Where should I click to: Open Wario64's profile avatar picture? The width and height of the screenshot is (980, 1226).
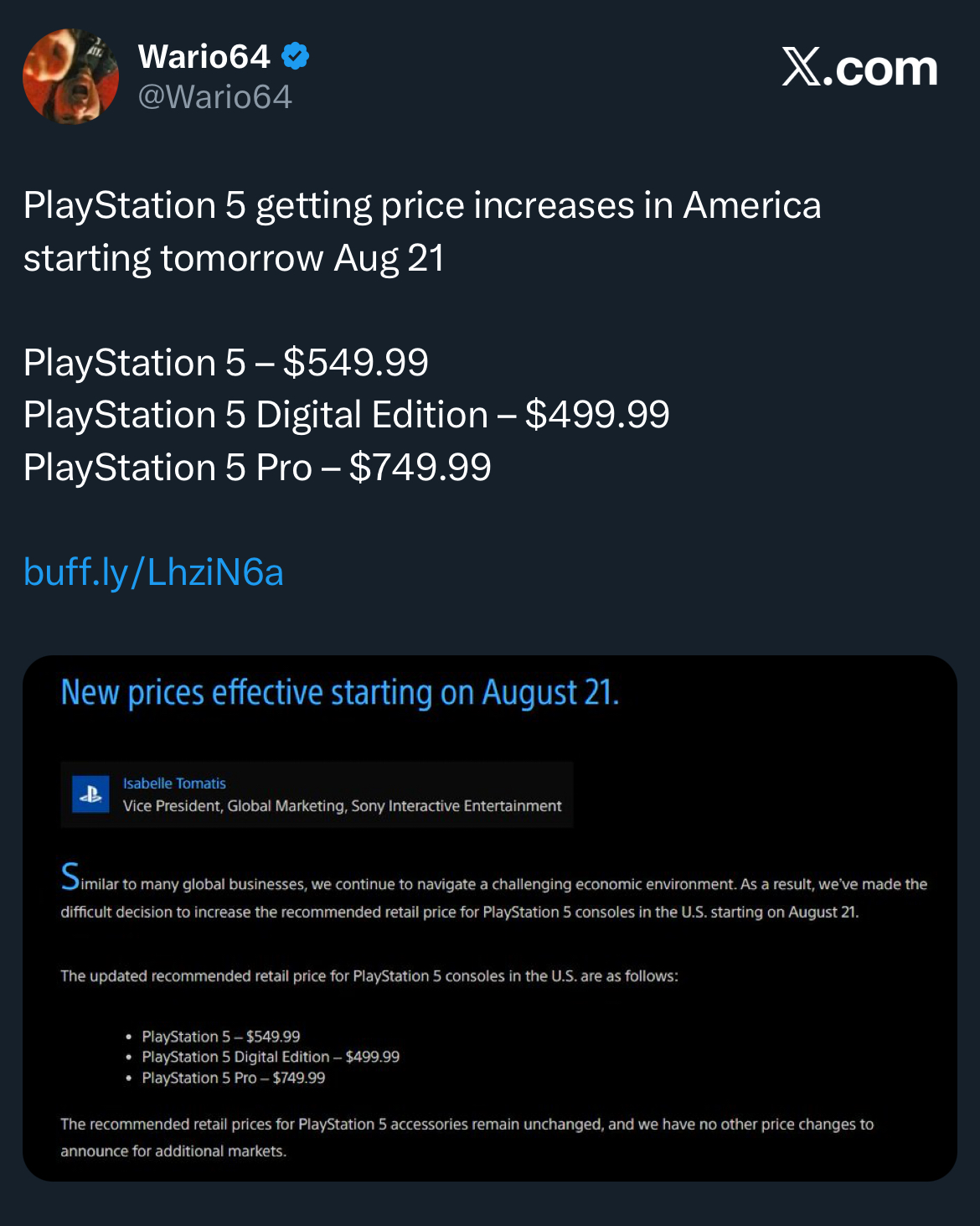(70, 77)
